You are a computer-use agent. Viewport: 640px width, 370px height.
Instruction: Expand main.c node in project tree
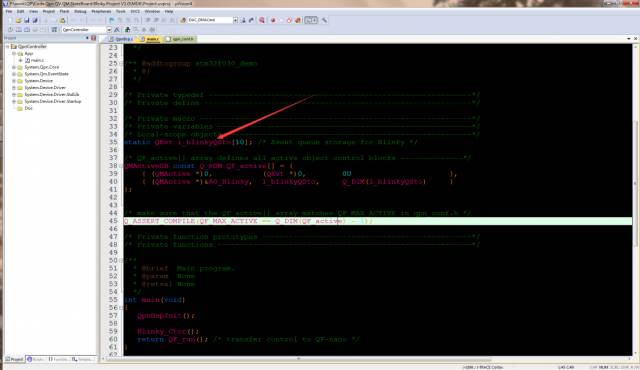click(x=20, y=60)
